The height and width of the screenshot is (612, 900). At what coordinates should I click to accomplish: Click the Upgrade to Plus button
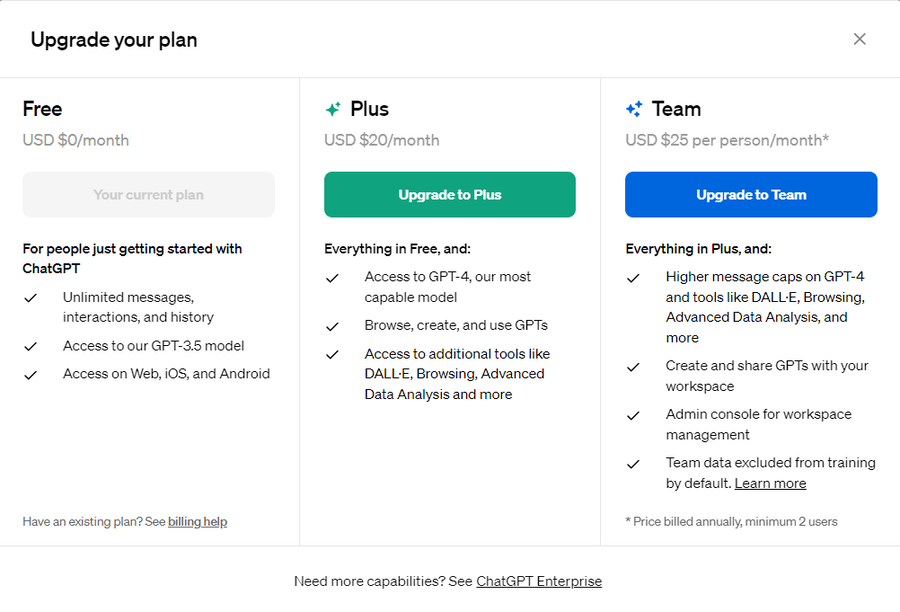[x=449, y=194]
